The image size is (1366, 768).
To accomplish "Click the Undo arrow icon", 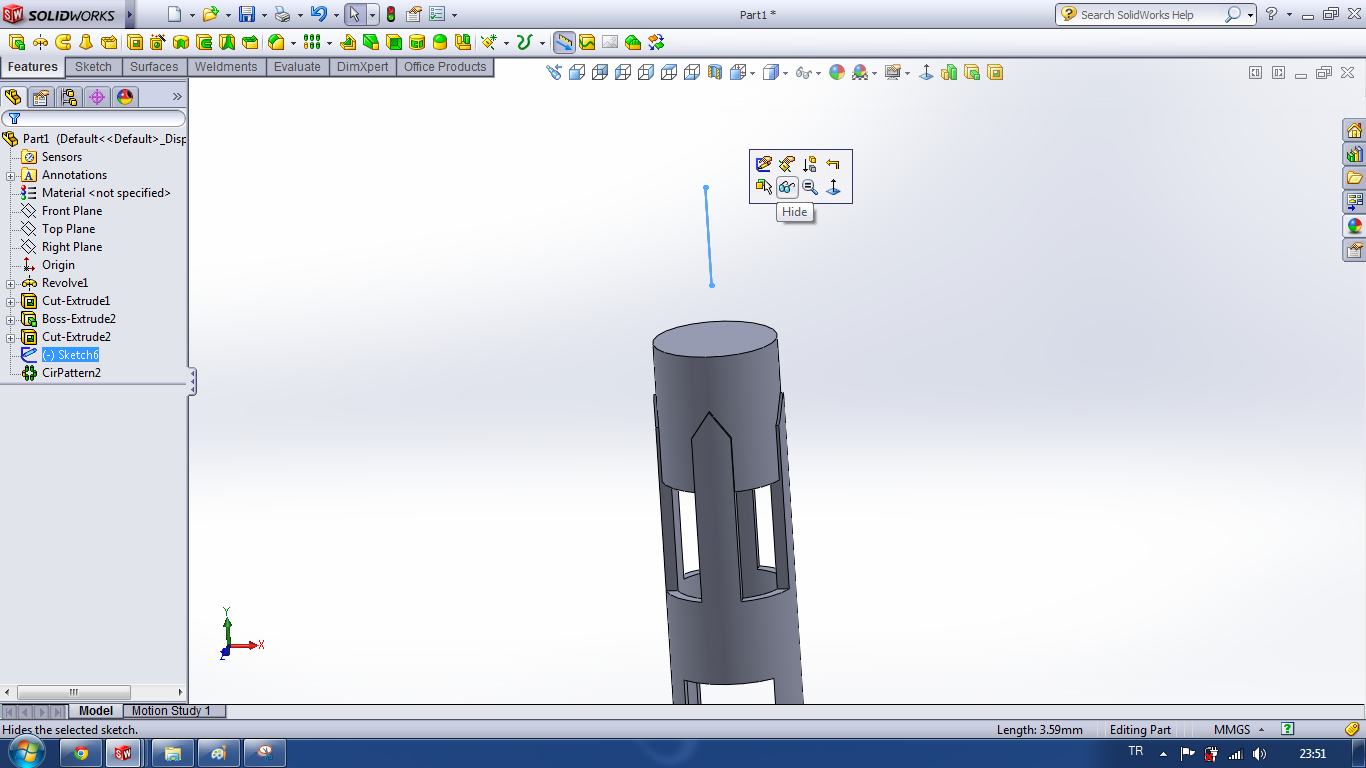I will point(318,15).
